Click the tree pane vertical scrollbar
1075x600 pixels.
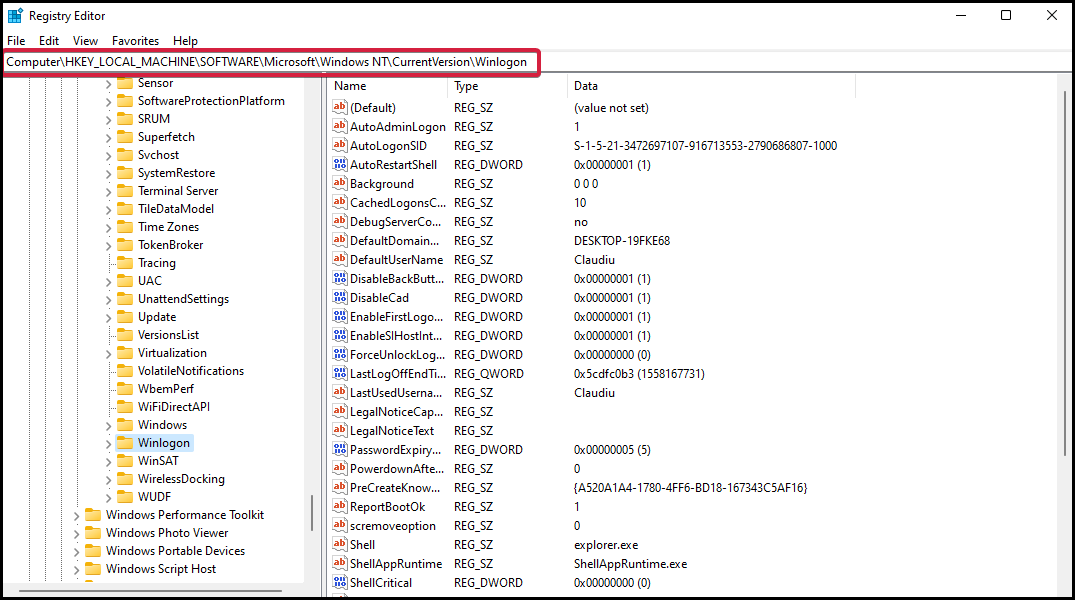(312, 513)
